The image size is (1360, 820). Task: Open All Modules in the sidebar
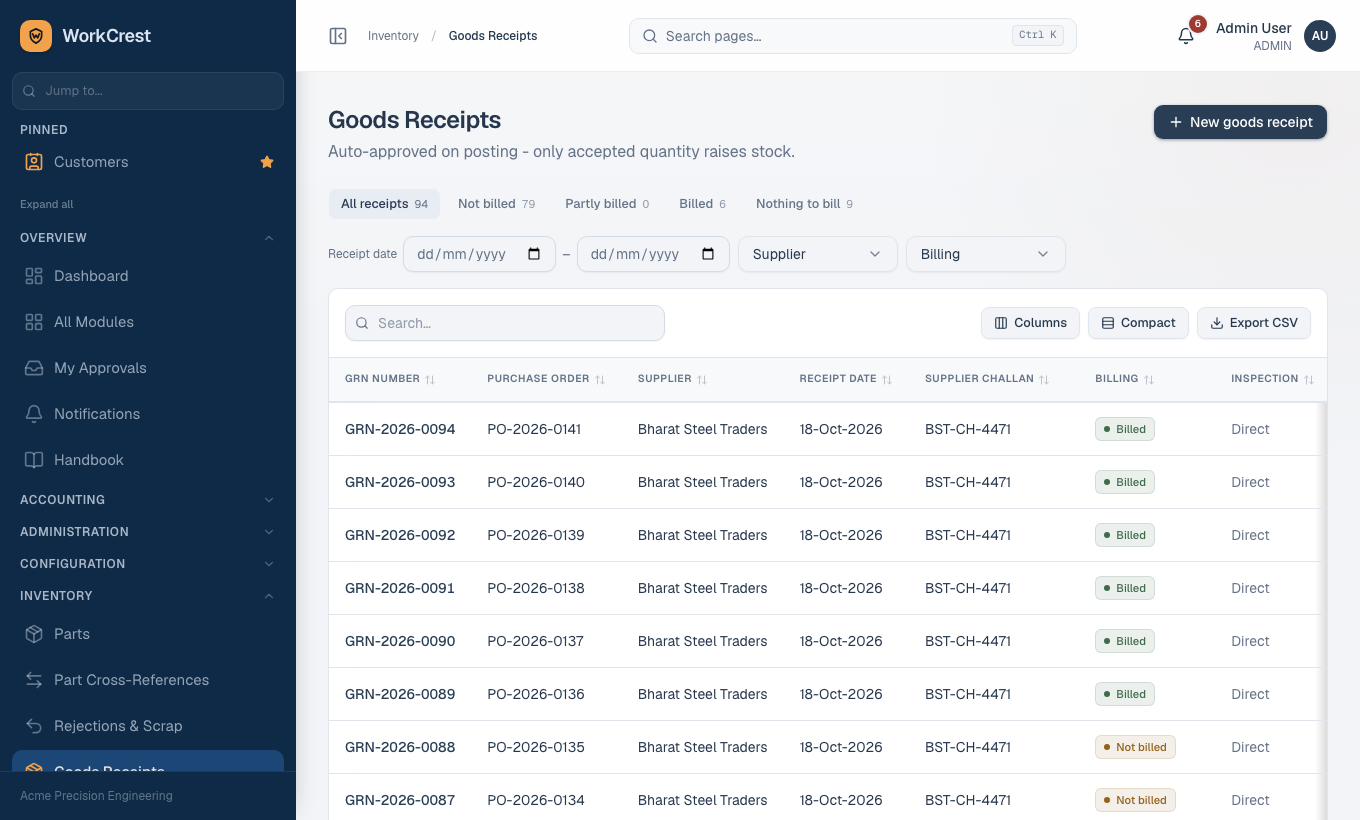(x=148, y=322)
